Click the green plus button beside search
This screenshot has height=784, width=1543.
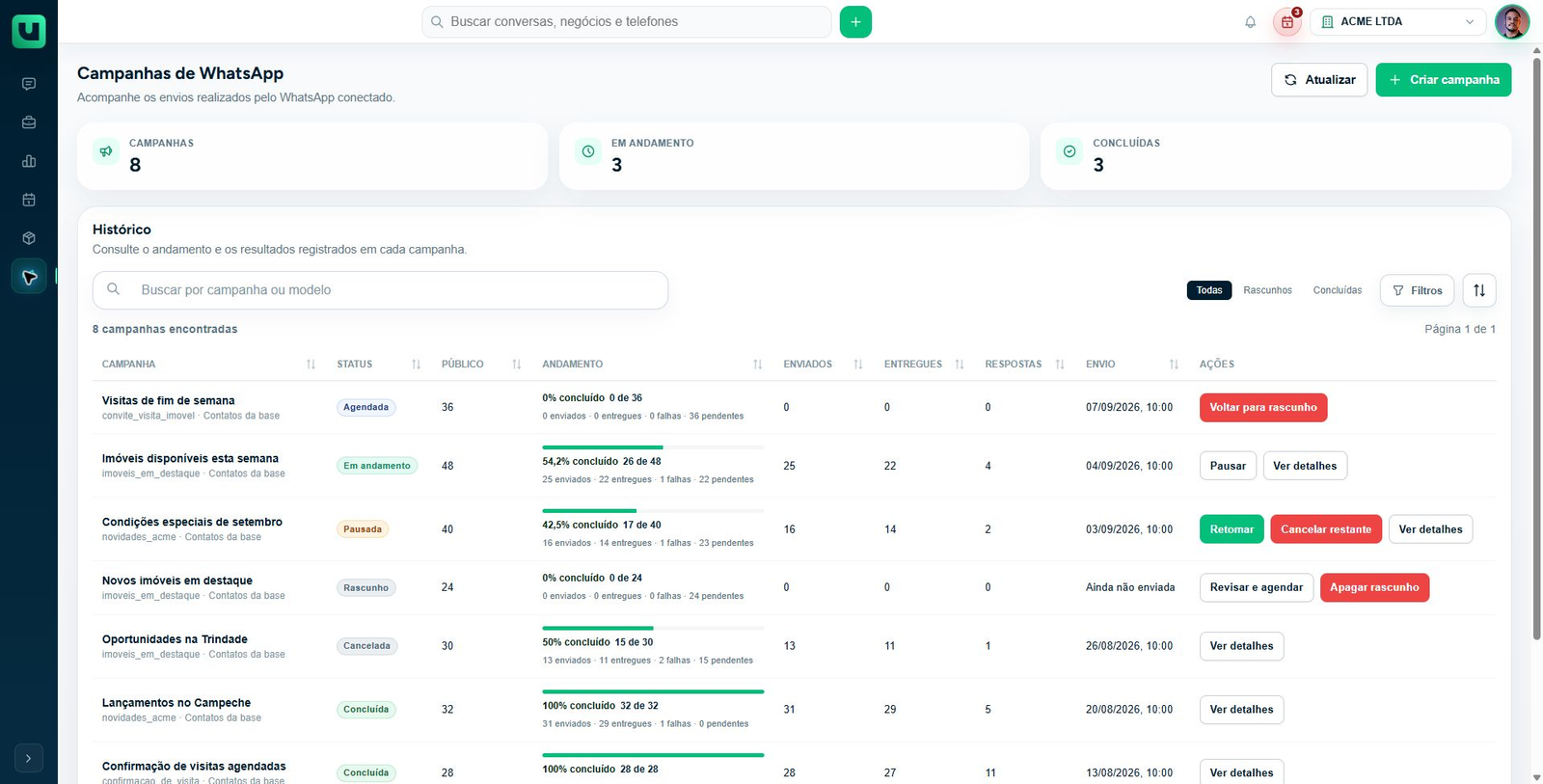coord(855,21)
